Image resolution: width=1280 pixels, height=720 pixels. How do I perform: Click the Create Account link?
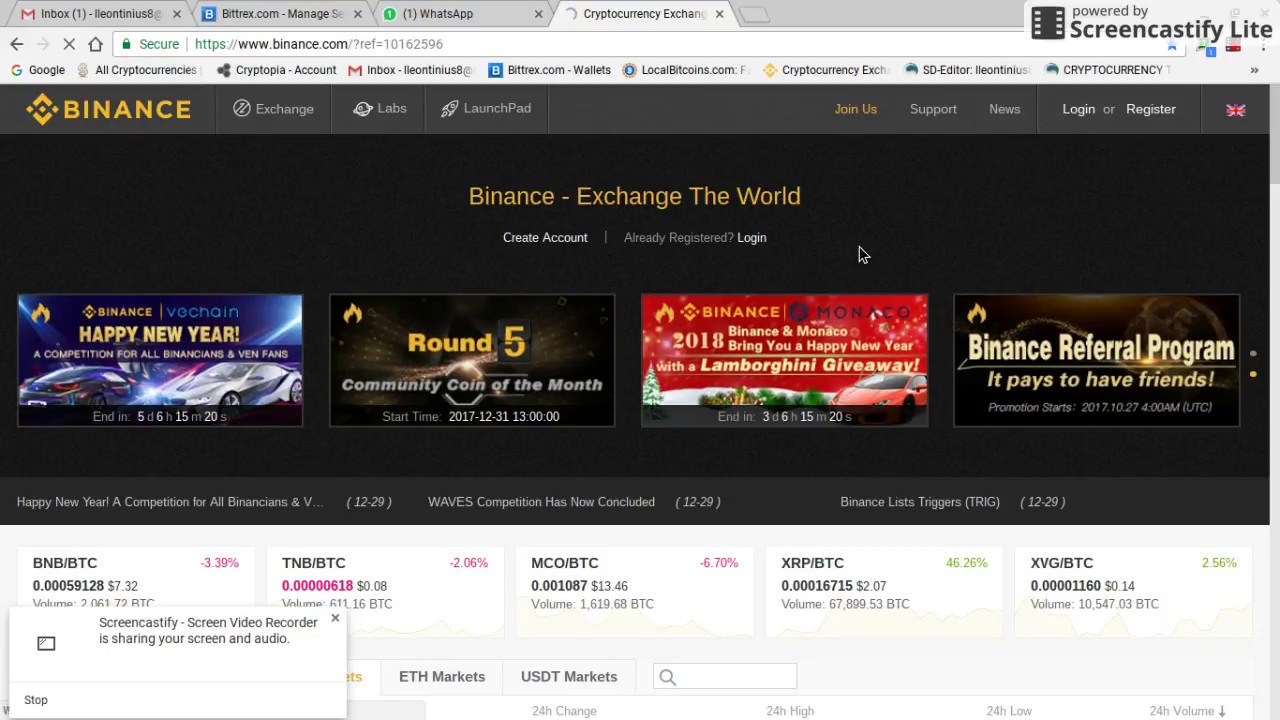pyautogui.click(x=545, y=238)
